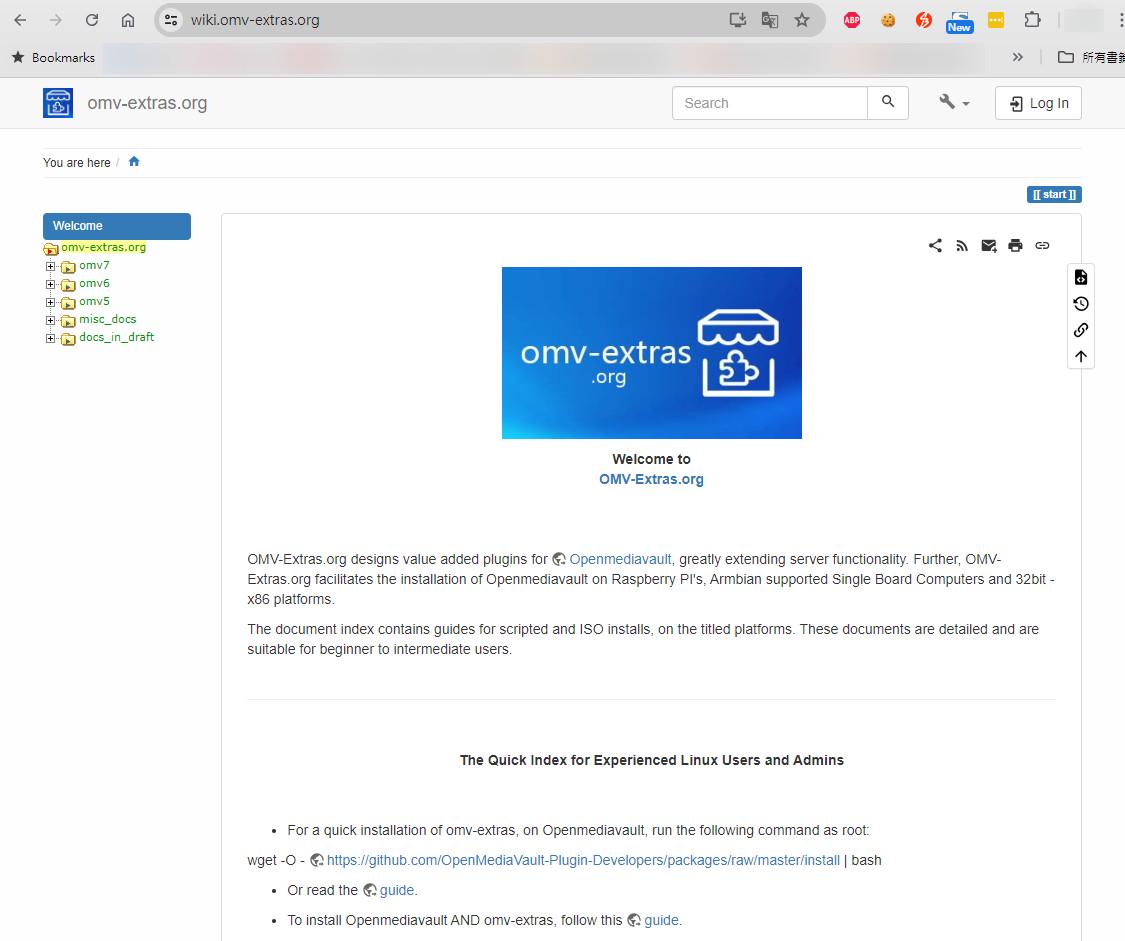Viewport: 1125px width, 941px height.
Task: Open the extensions puzzle piece menu
Action: click(1032, 20)
